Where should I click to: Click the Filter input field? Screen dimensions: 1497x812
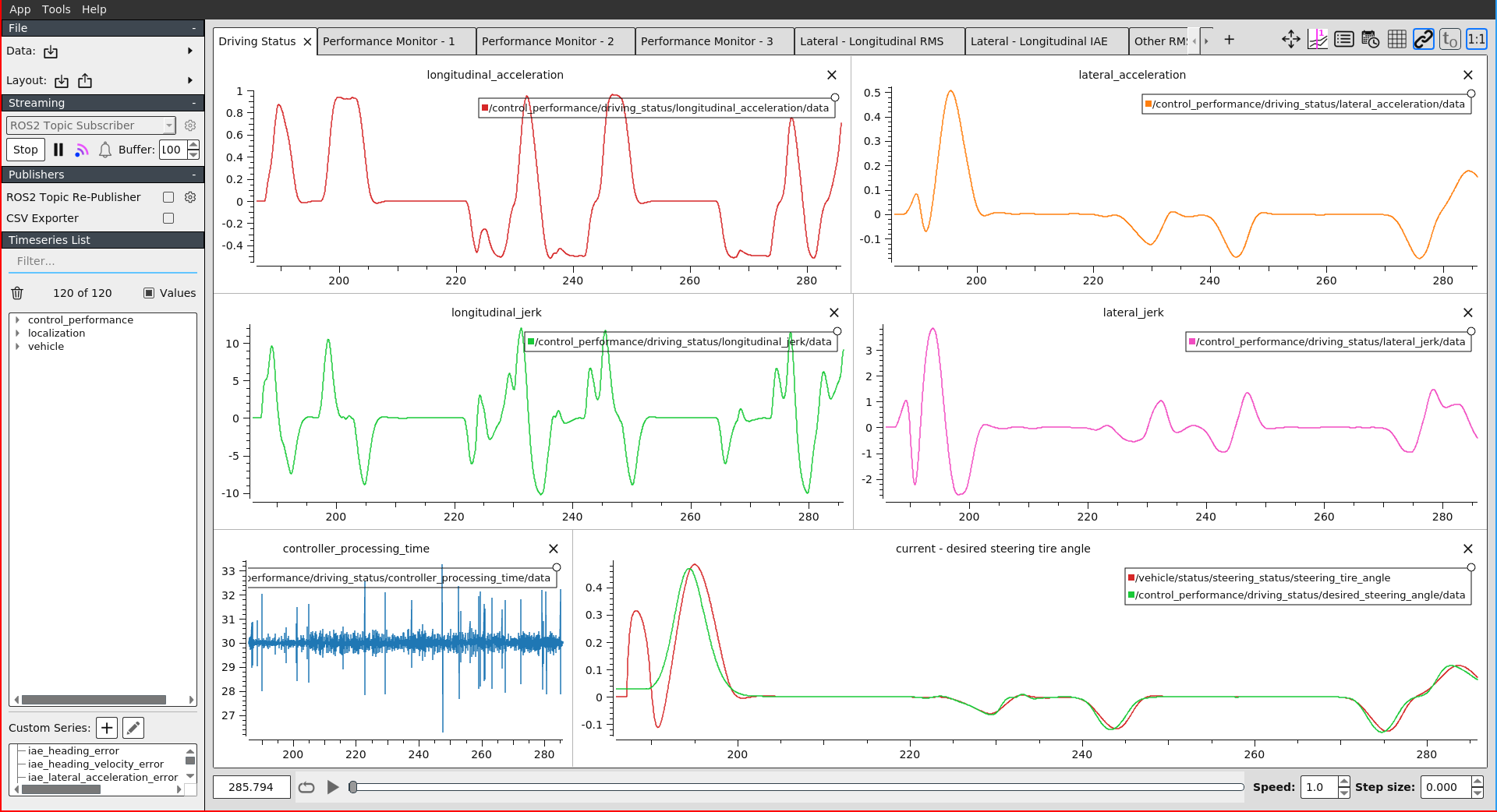[101, 261]
